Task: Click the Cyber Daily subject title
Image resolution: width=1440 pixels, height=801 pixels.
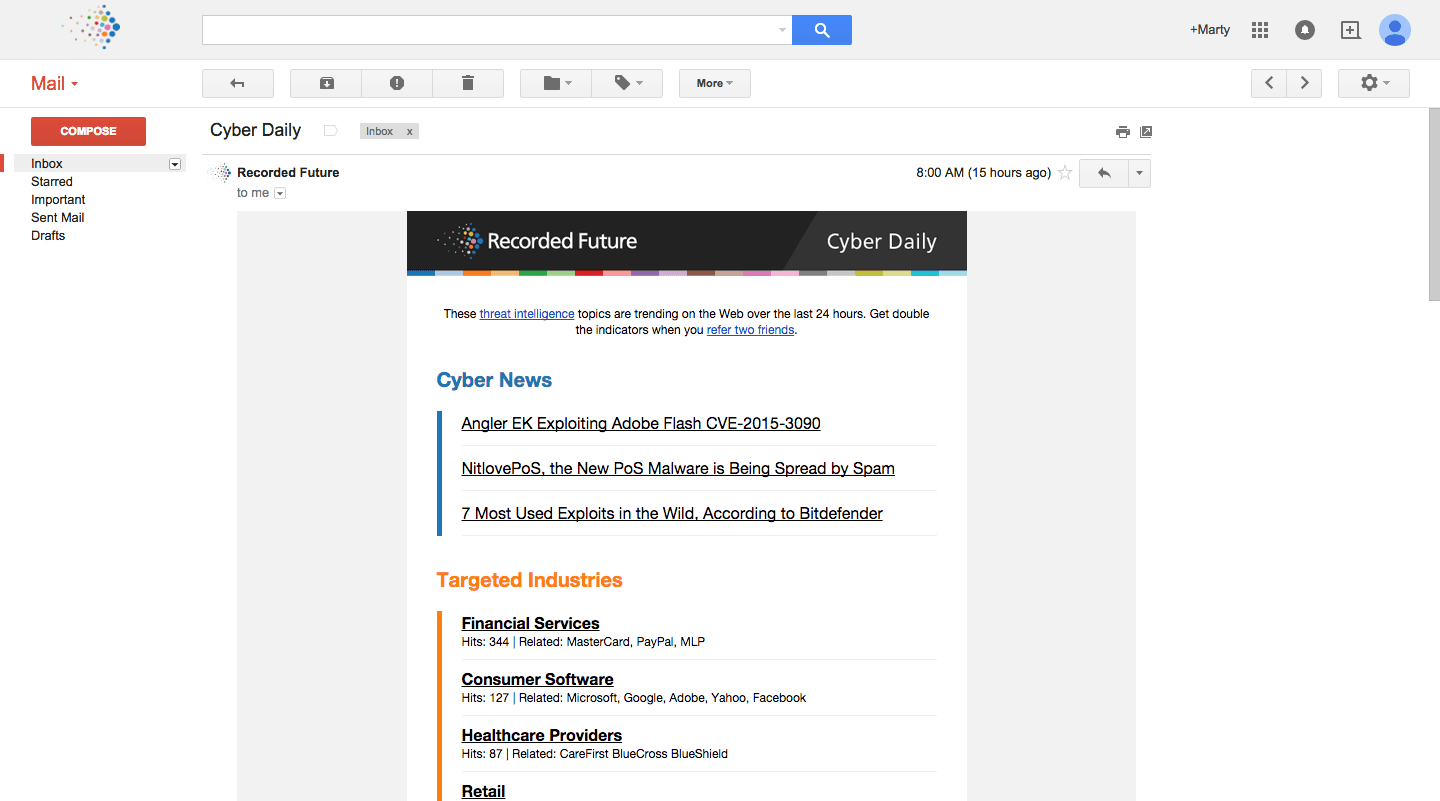Action: [255, 130]
